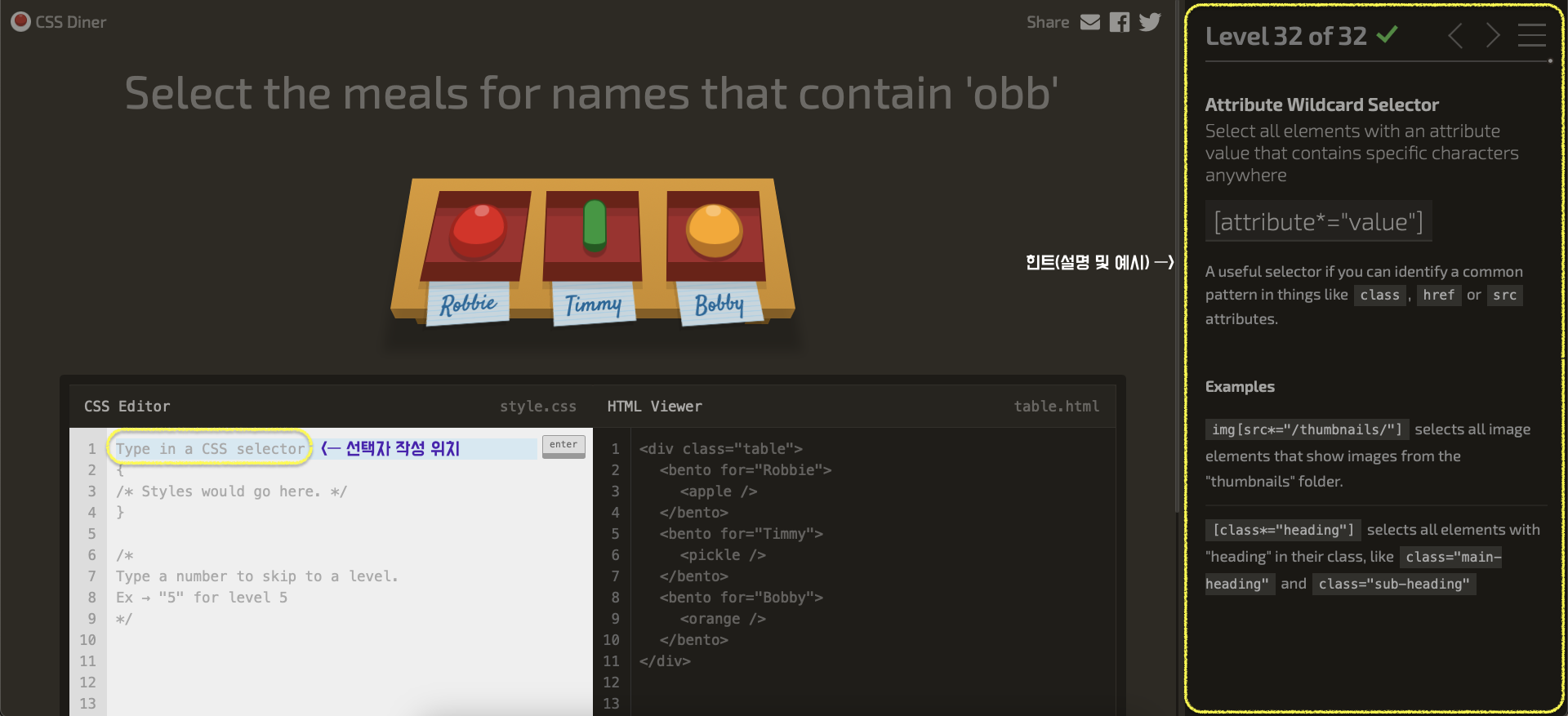Click the <orange /> markup line
The image size is (1568, 716).
(x=723, y=619)
